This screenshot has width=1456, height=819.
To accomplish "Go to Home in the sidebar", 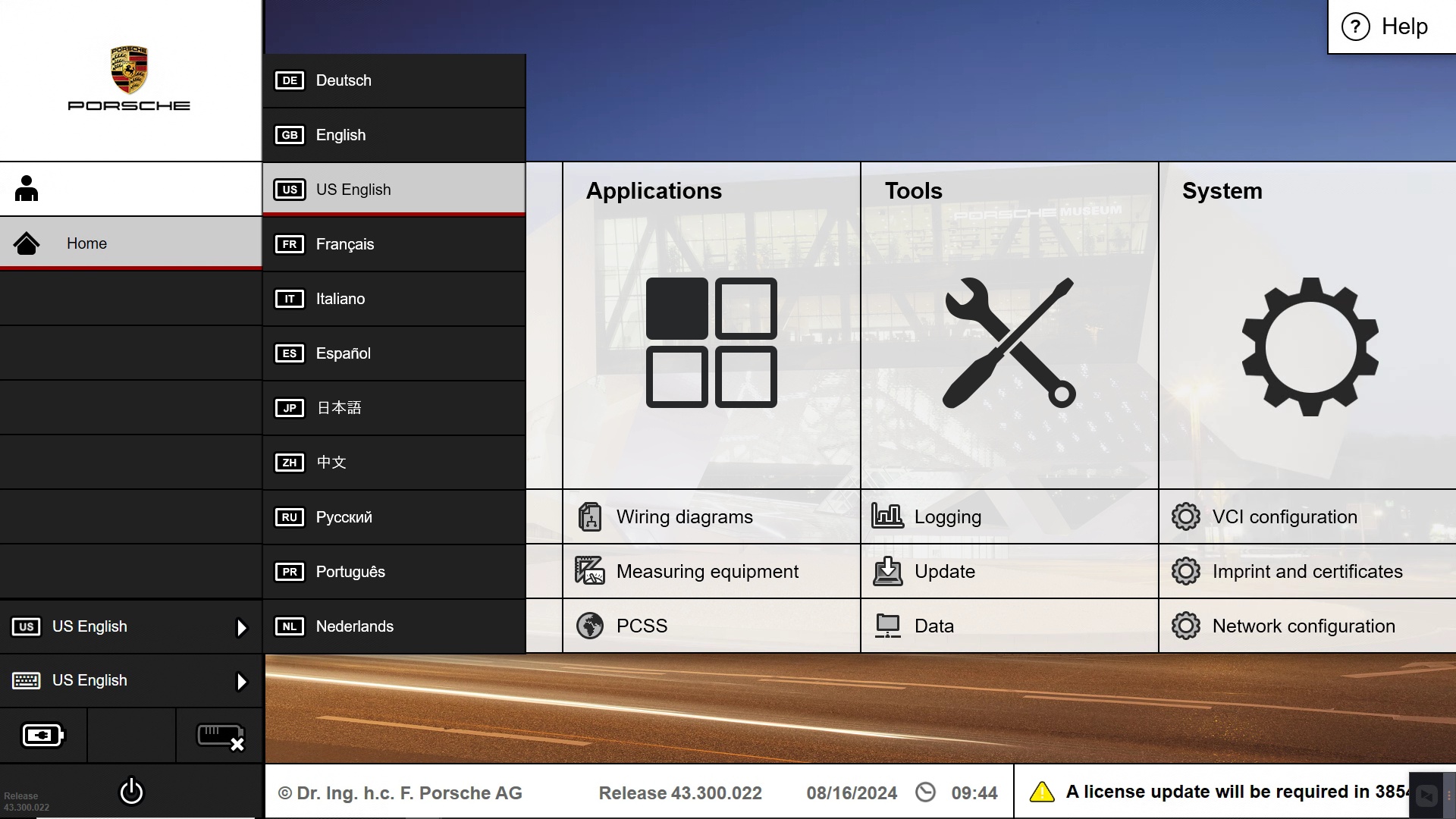I will pos(130,243).
